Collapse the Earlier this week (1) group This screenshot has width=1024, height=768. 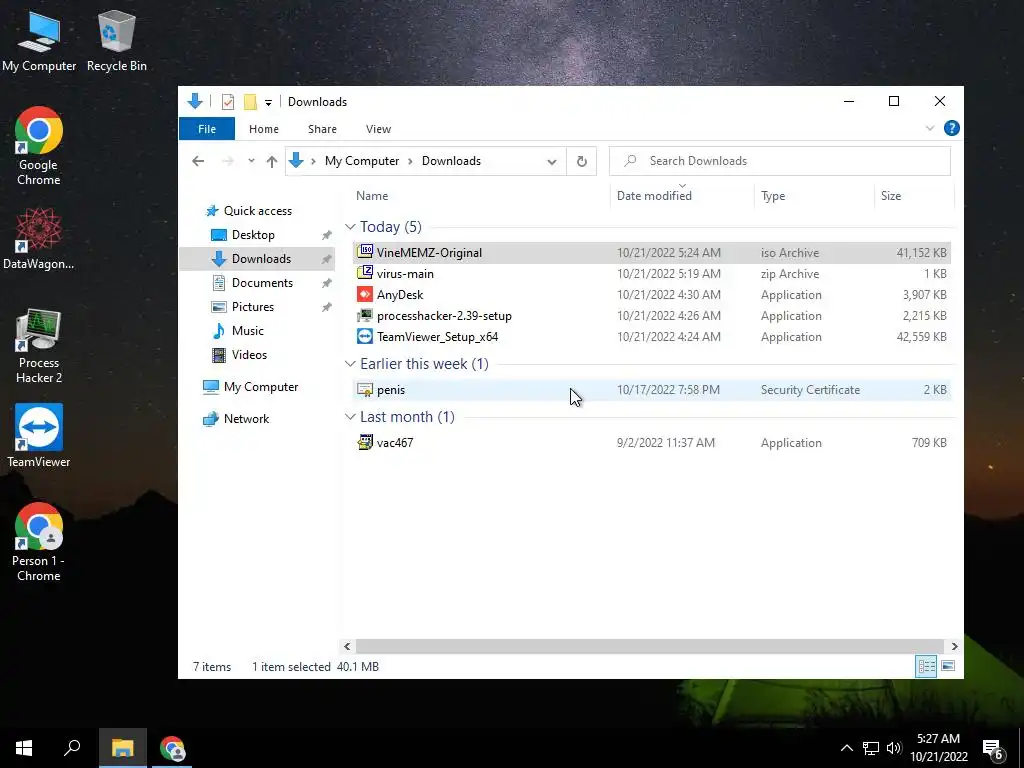click(x=351, y=364)
